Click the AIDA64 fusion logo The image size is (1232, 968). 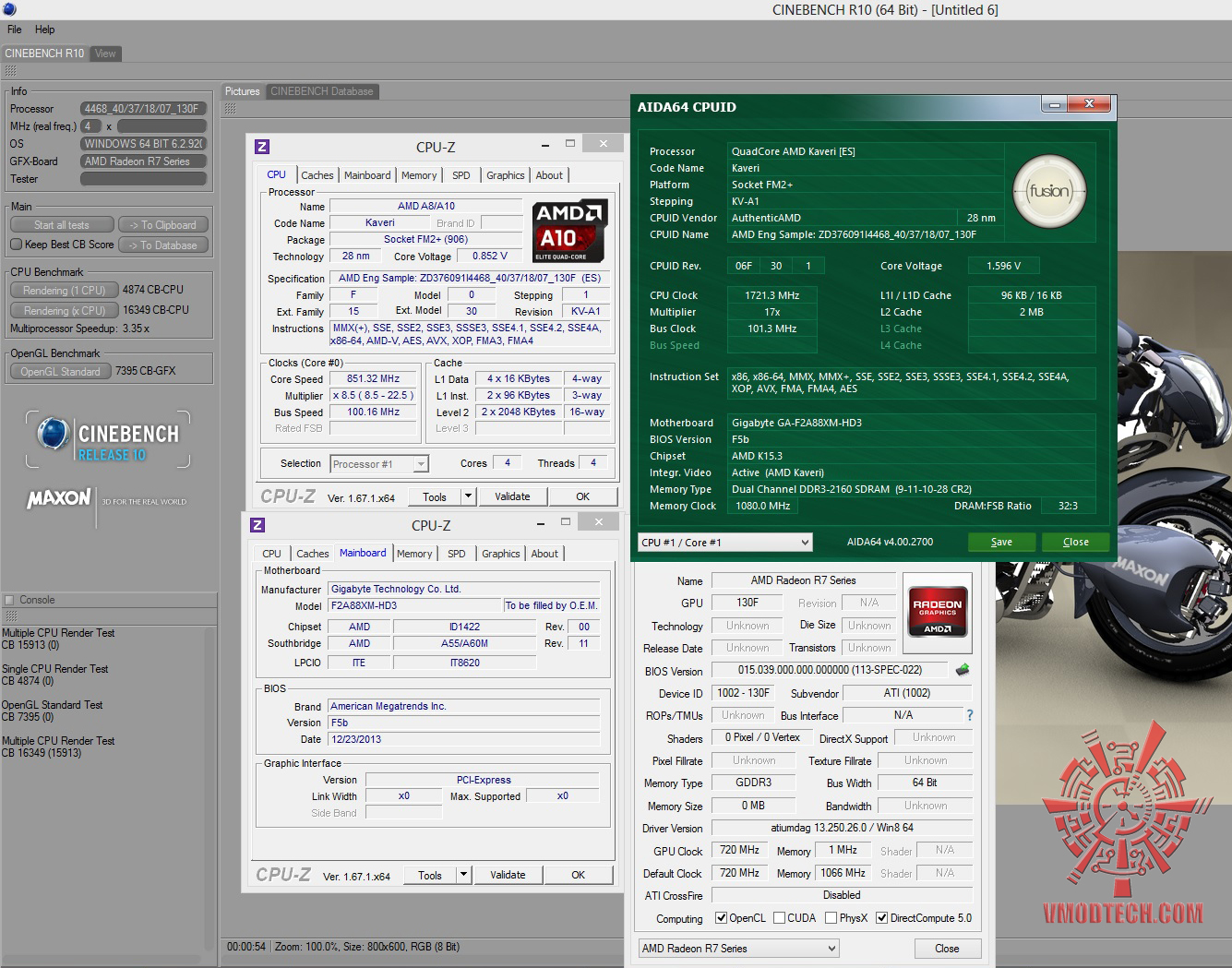coord(1049,192)
